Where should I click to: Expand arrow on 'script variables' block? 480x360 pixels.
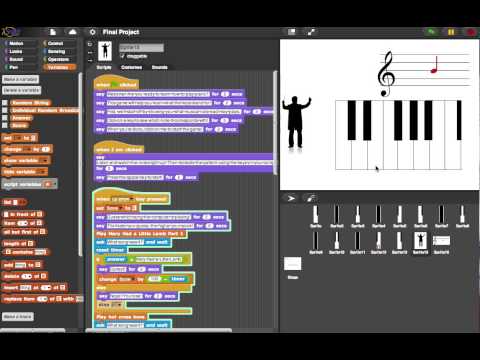point(55,184)
